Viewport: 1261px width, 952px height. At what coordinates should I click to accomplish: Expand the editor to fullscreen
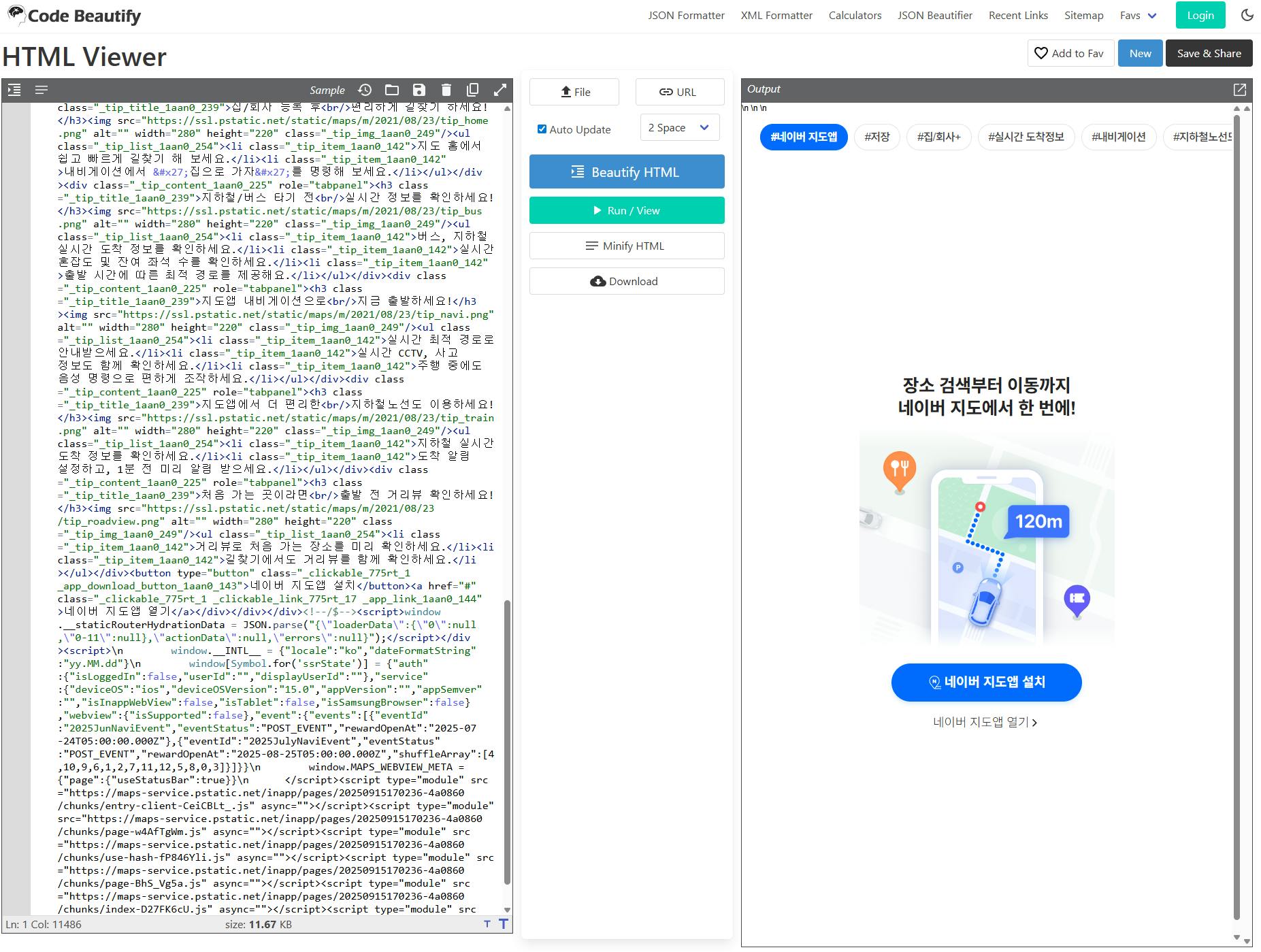click(500, 90)
